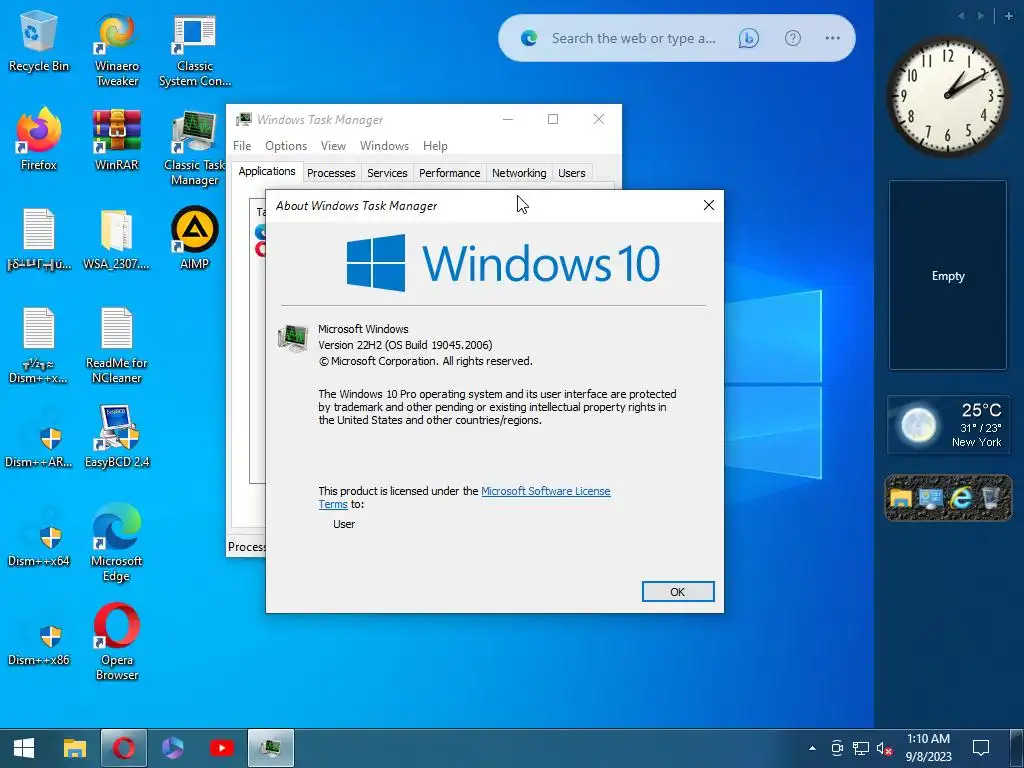The height and width of the screenshot is (768, 1024).
Task: Launch Firefox from the desktop
Action: click(39, 139)
